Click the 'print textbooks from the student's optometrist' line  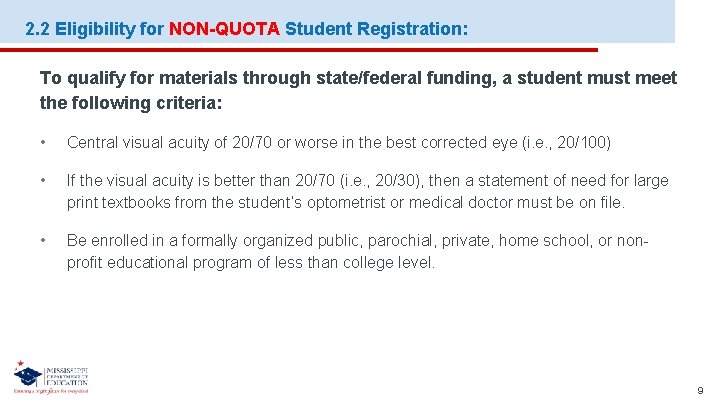coord(346,202)
